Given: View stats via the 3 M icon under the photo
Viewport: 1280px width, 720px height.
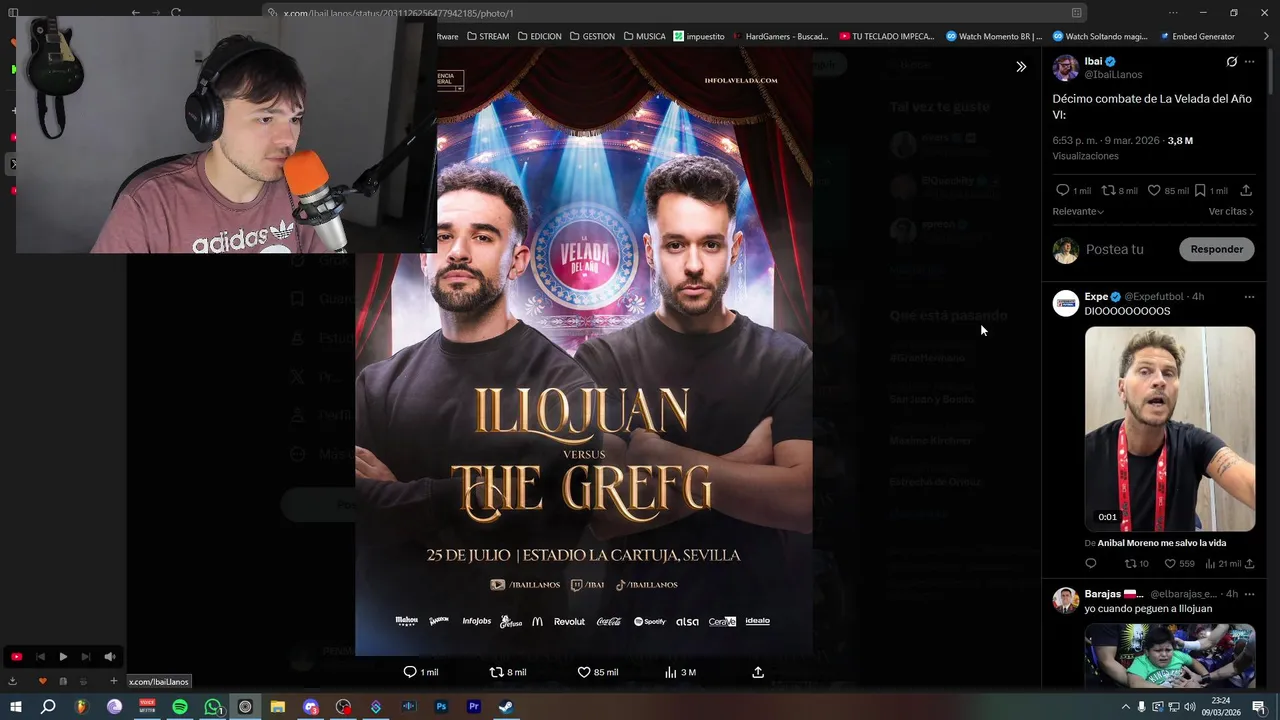Looking at the screenshot, I should 680,672.
